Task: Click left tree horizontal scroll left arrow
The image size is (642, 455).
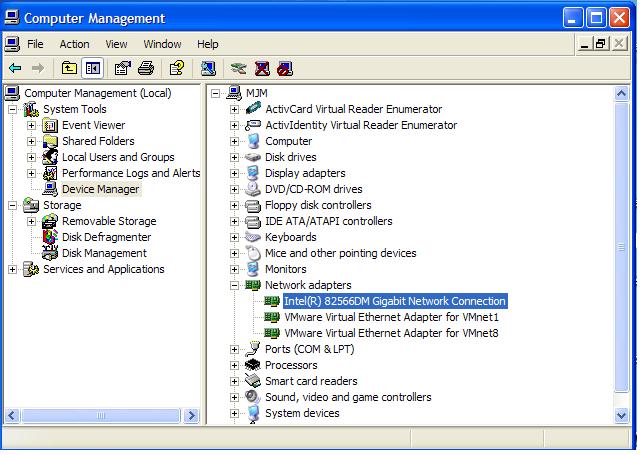Action: [11, 416]
